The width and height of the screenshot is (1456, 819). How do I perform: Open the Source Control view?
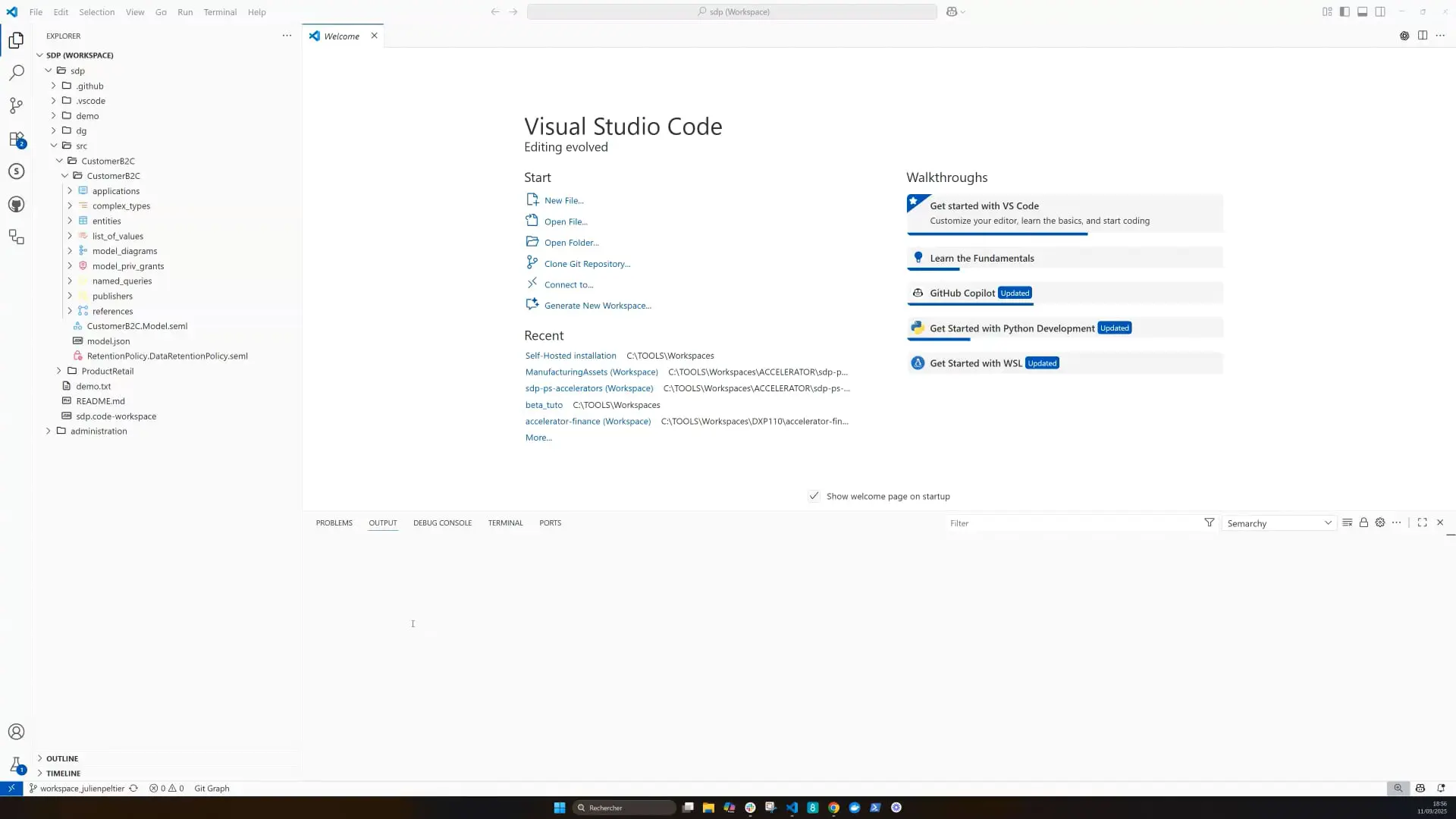pyautogui.click(x=16, y=105)
